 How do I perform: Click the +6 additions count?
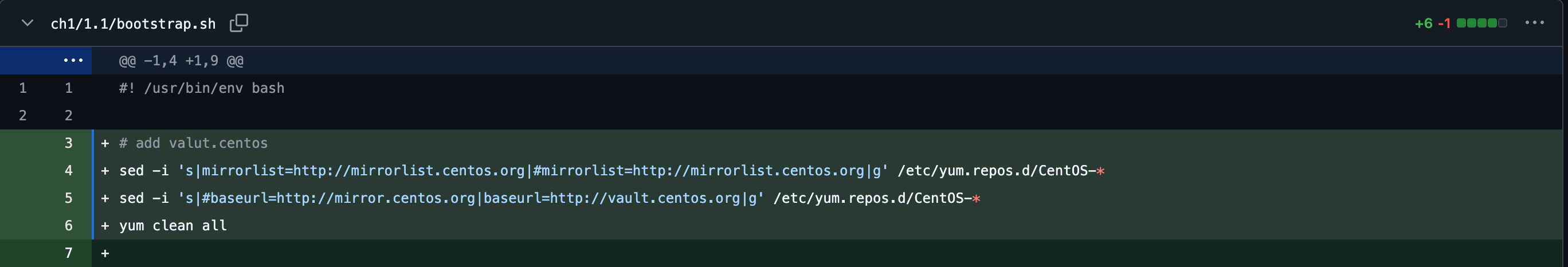click(1423, 23)
